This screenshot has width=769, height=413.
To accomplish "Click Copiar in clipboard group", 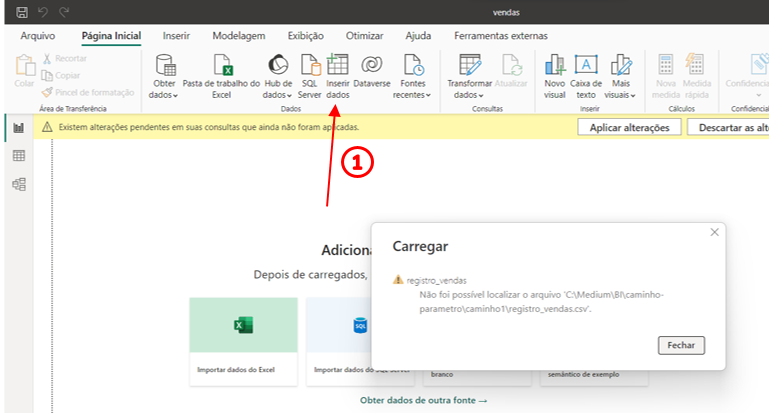I will point(61,76).
